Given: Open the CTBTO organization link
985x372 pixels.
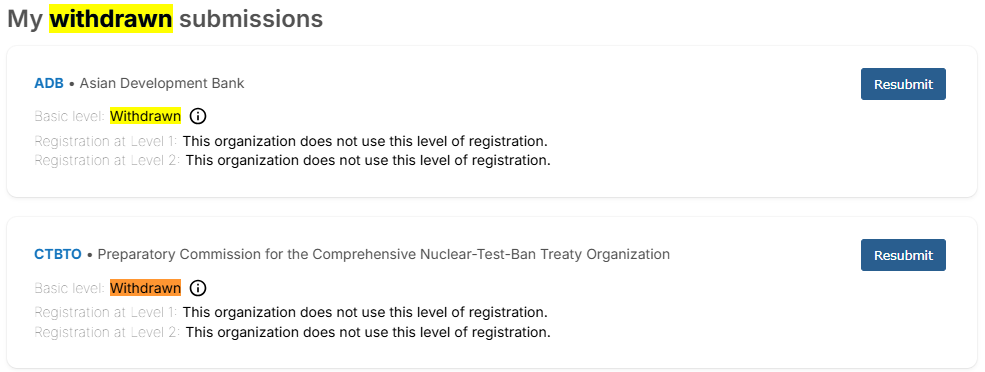Looking at the screenshot, I should (x=58, y=254).
